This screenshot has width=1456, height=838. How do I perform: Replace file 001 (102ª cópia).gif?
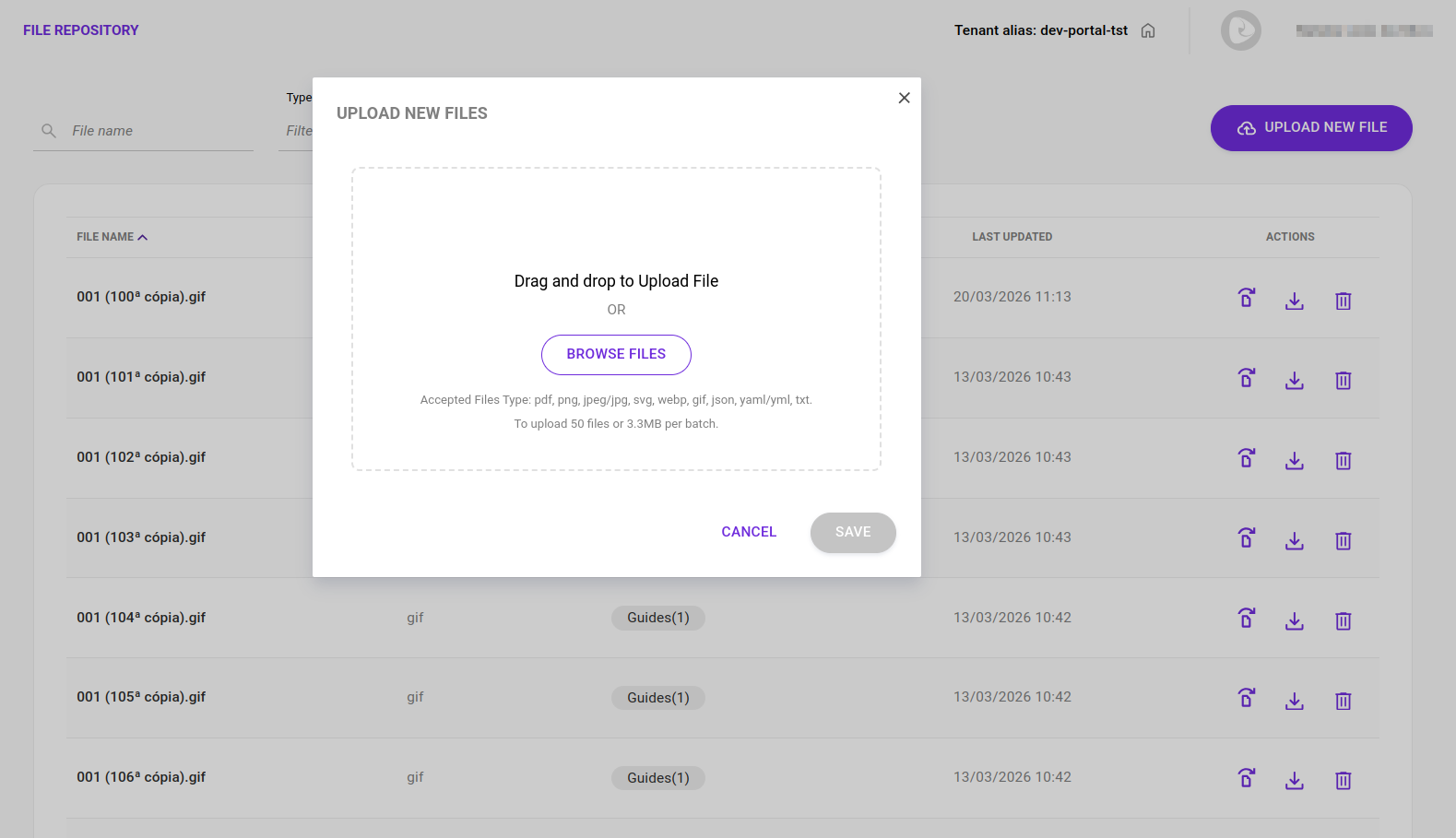pos(1247,458)
